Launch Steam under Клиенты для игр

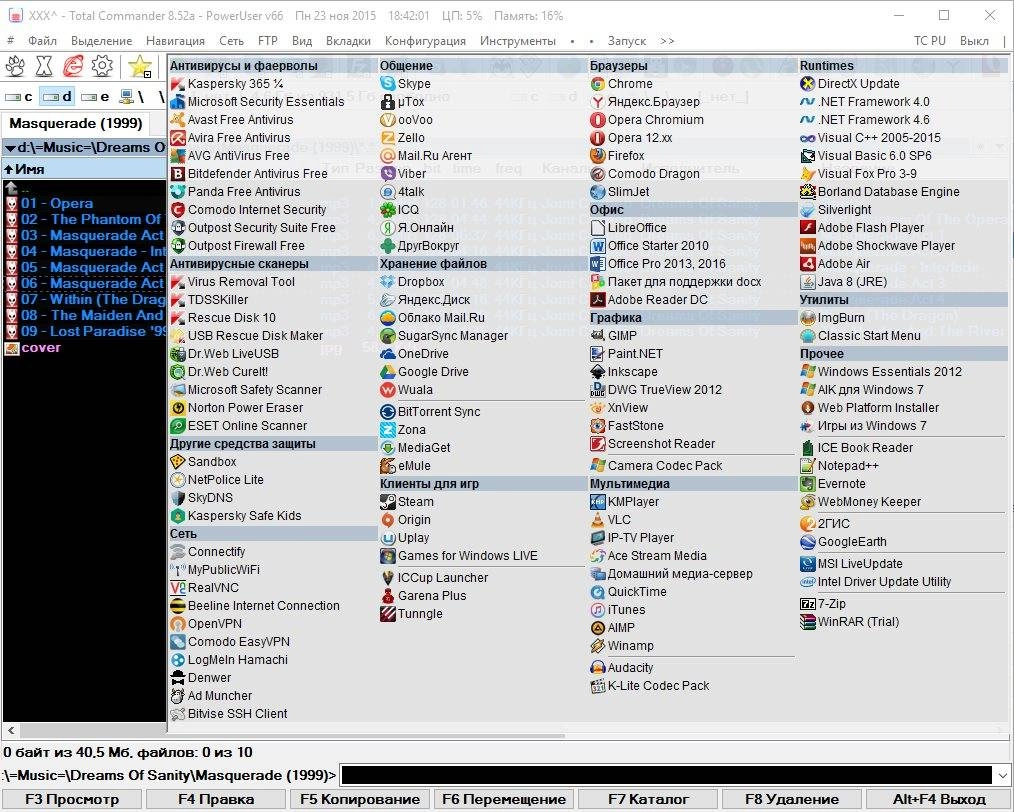[407, 501]
